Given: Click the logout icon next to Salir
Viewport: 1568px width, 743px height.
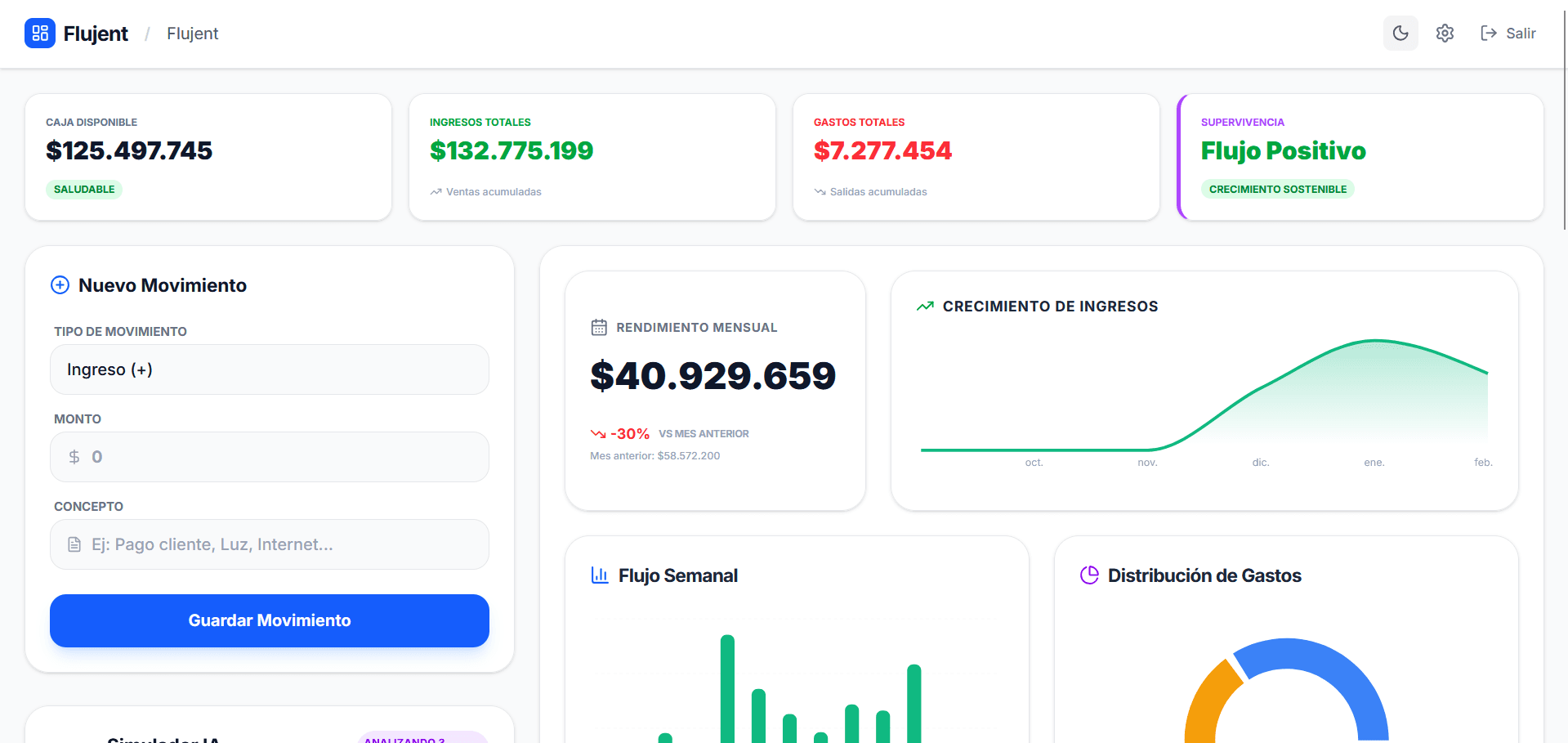Looking at the screenshot, I should pyautogui.click(x=1487, y=33).
